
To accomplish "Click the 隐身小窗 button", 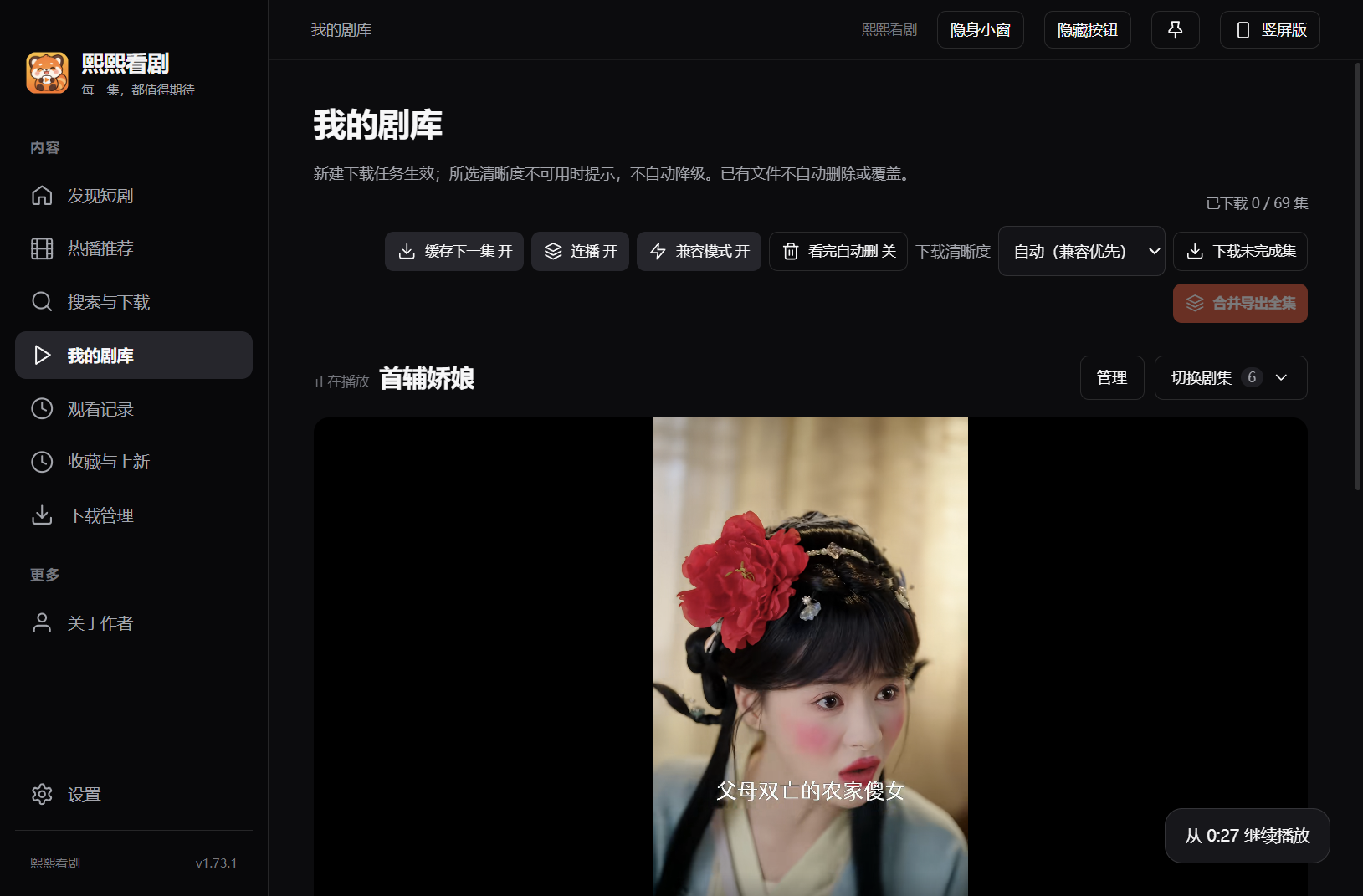I will tap(981, 30).
